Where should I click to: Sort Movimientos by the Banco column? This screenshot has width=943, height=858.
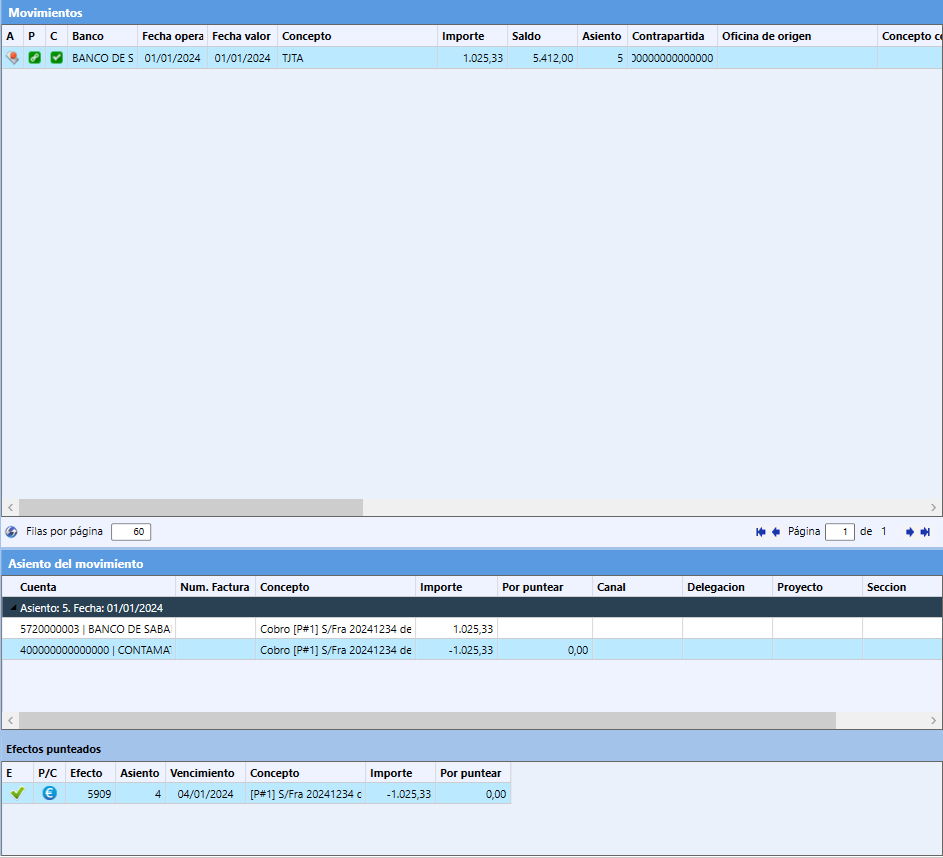pyautogui.click(x=102, y=36)
